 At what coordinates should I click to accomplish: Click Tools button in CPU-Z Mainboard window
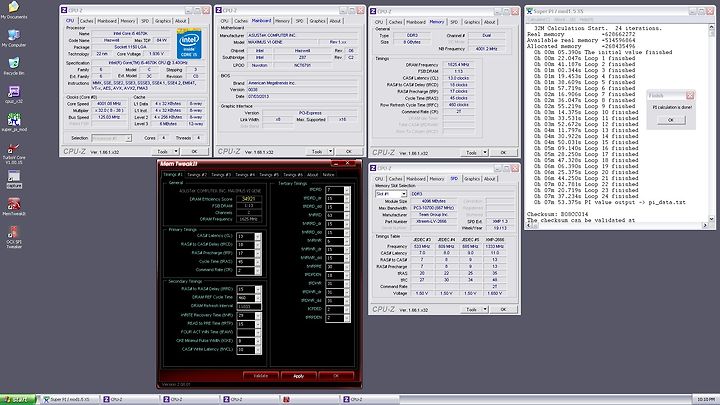(x=317, y=152)
